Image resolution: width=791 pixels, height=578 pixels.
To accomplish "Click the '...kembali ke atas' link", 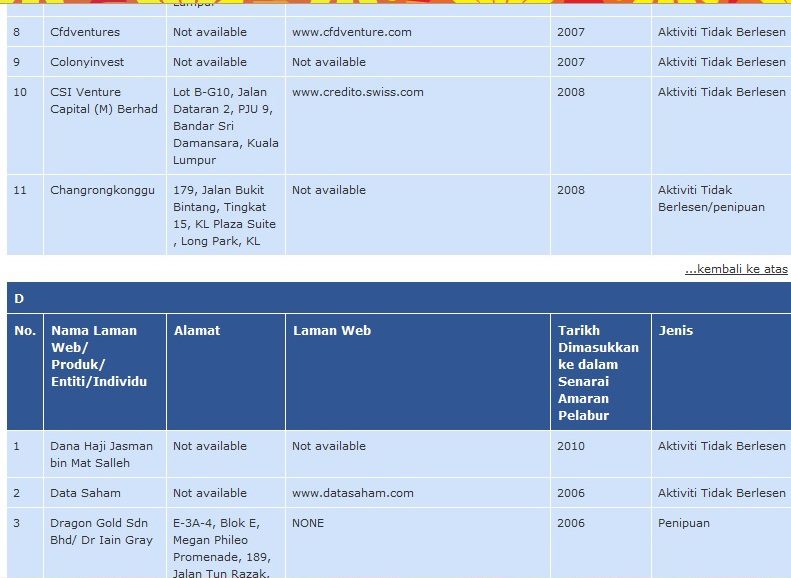I will (736, 269).
